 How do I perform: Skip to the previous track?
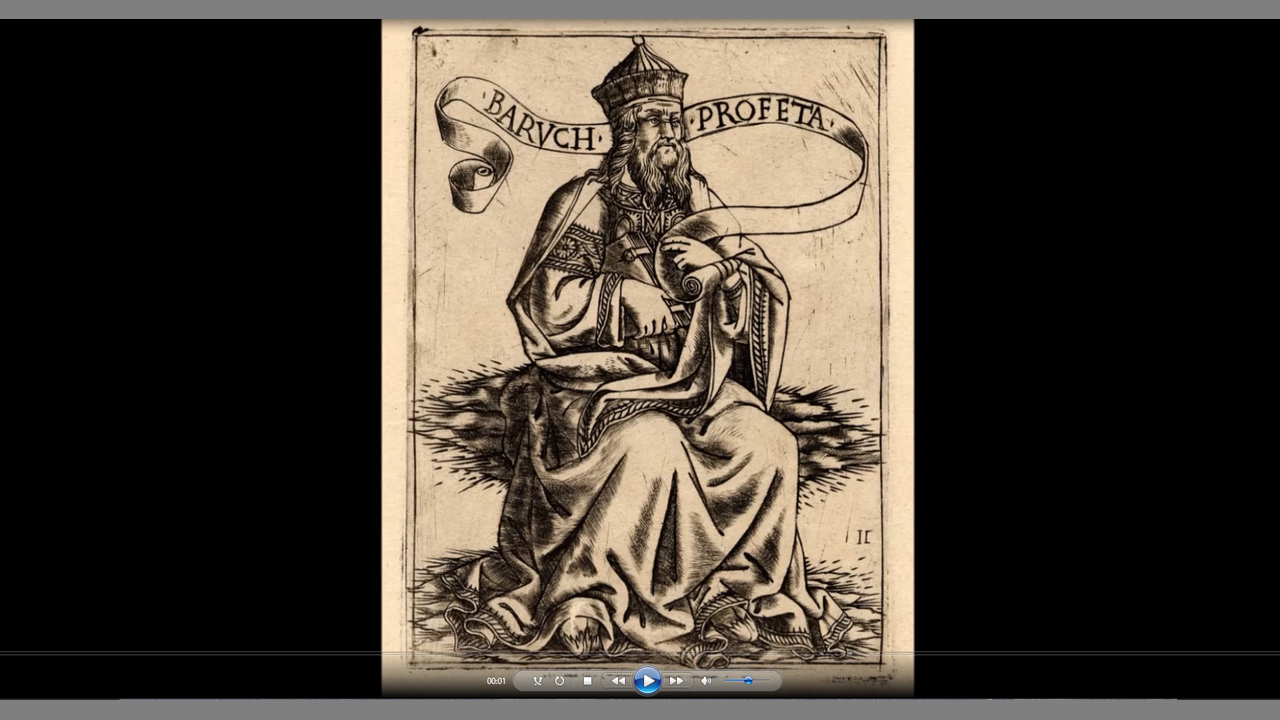coord(618,681)
